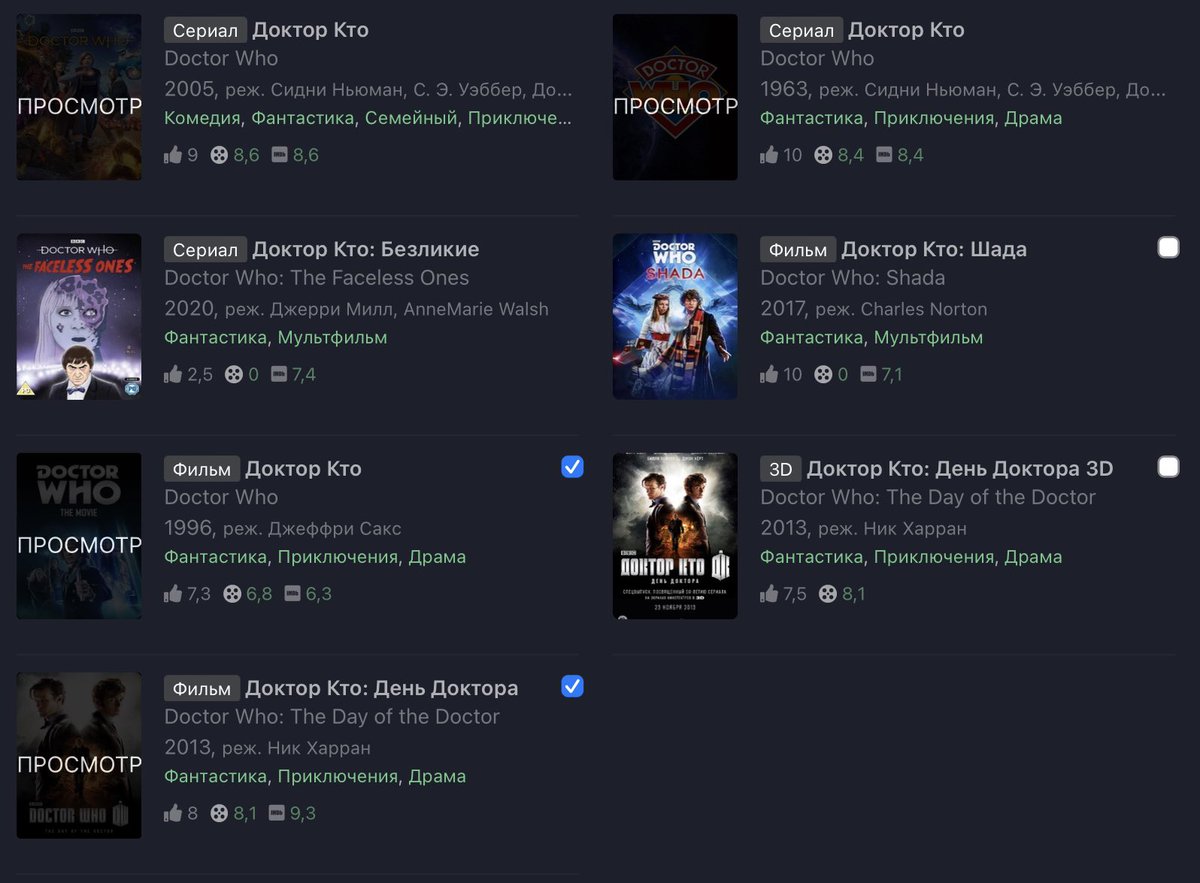Click the 3D badge of День Доктора 3D
This screenshot has height=883, width=1200.
tap(781, 470)
